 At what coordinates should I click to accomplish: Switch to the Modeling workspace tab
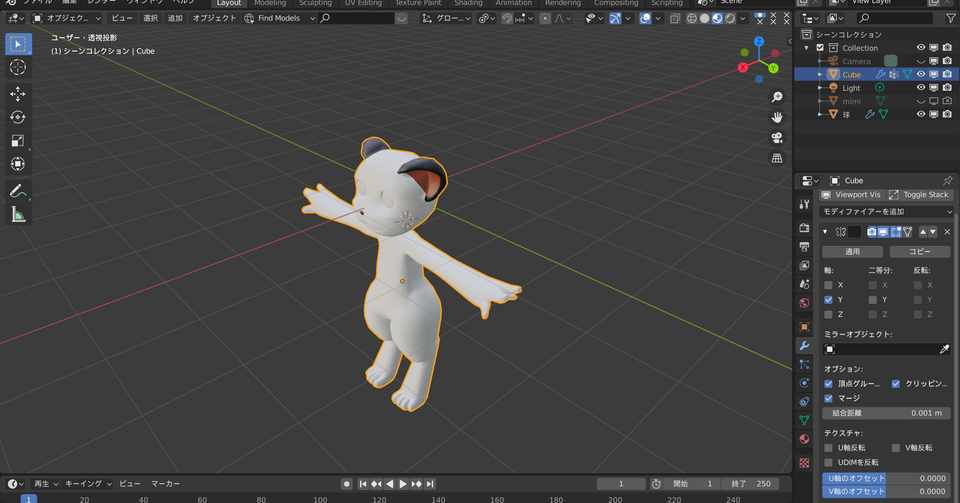point(270,3)
